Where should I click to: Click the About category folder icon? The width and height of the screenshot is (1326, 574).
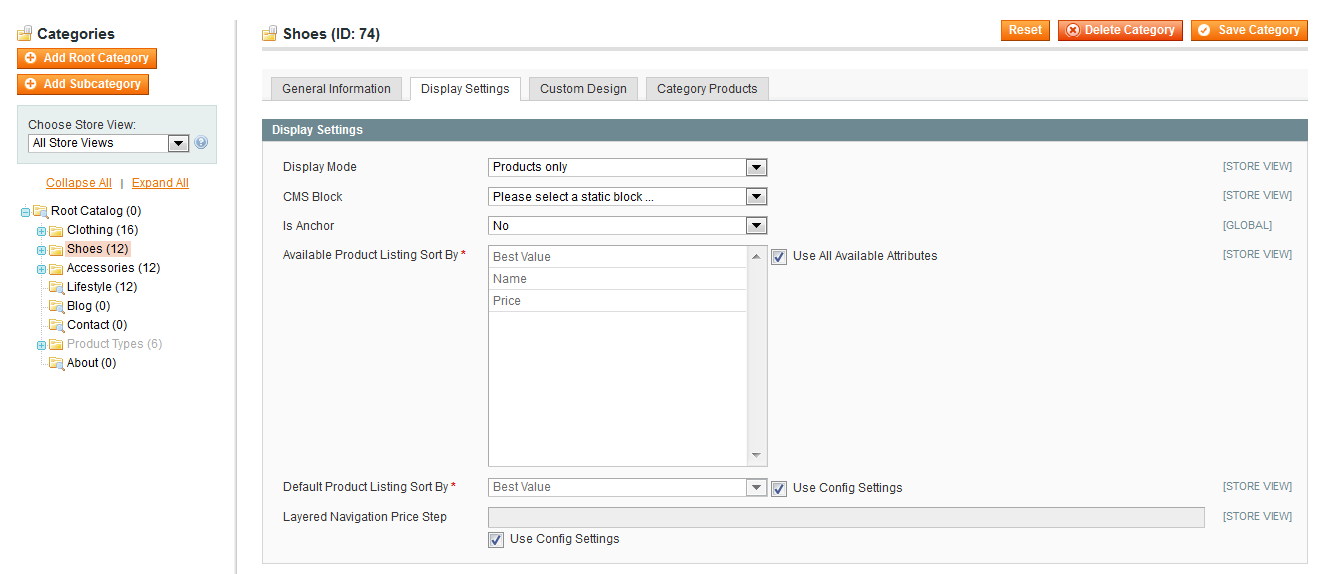coord(57,363)
